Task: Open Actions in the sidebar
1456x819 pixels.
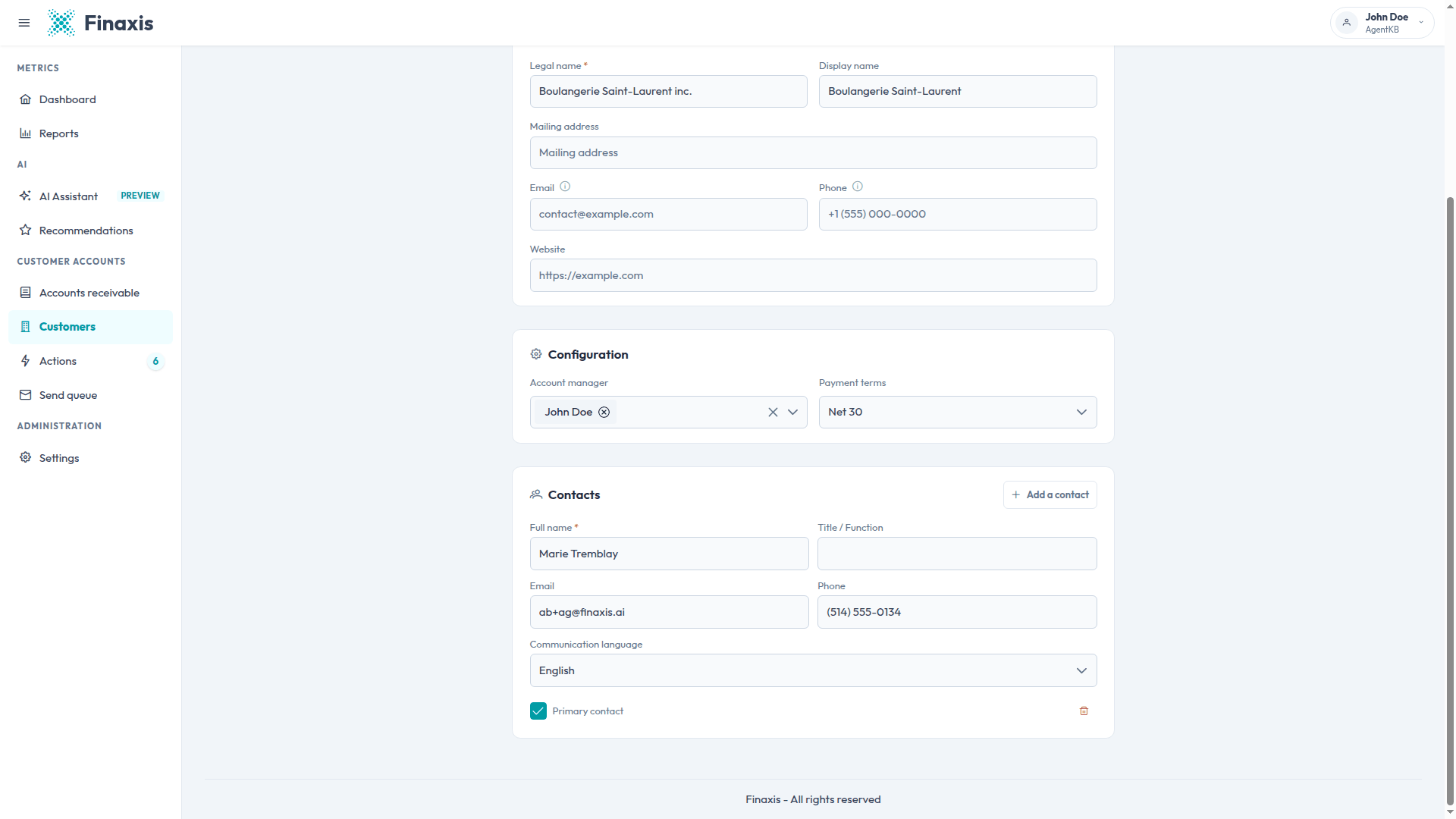Action: coord(90,361)
